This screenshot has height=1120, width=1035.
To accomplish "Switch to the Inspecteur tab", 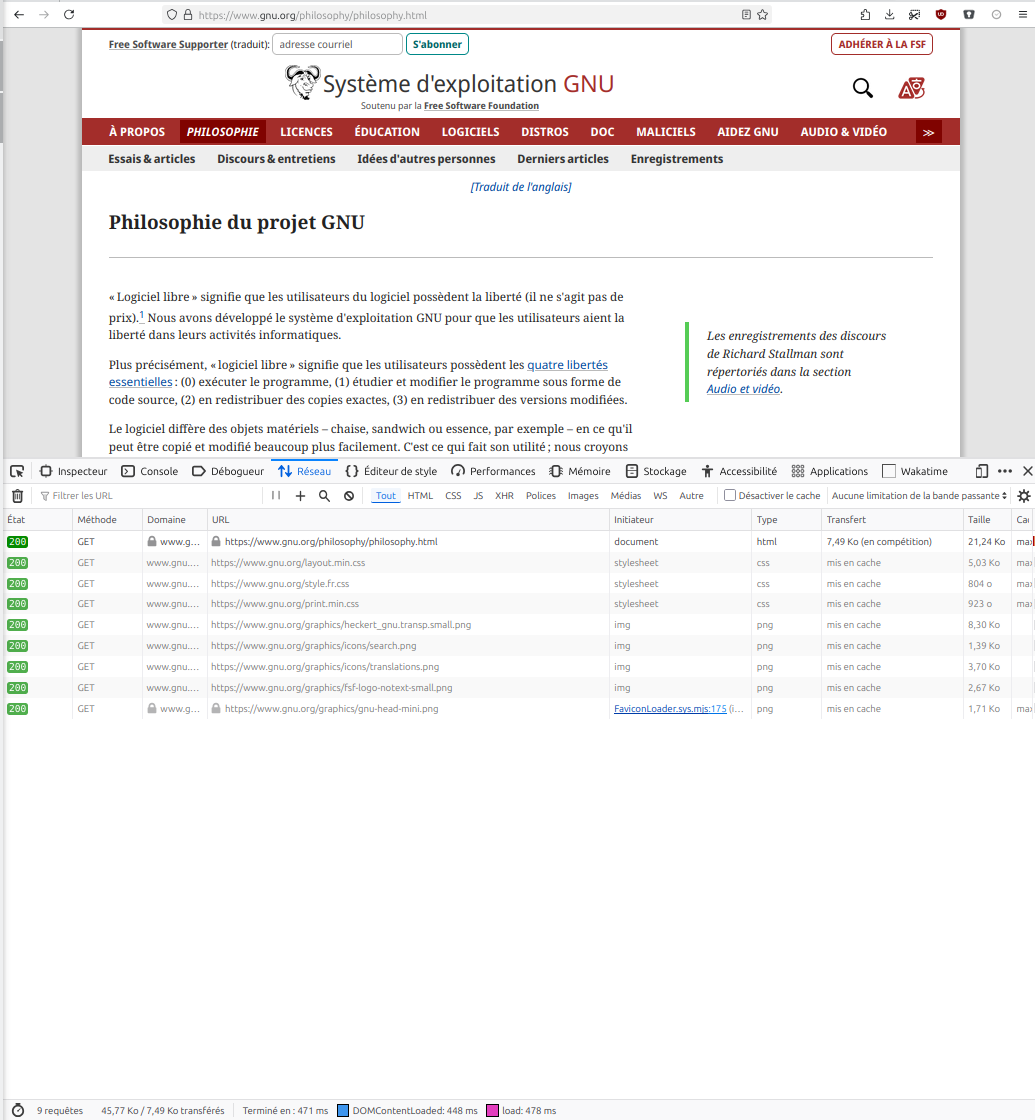I will point(74,471).
